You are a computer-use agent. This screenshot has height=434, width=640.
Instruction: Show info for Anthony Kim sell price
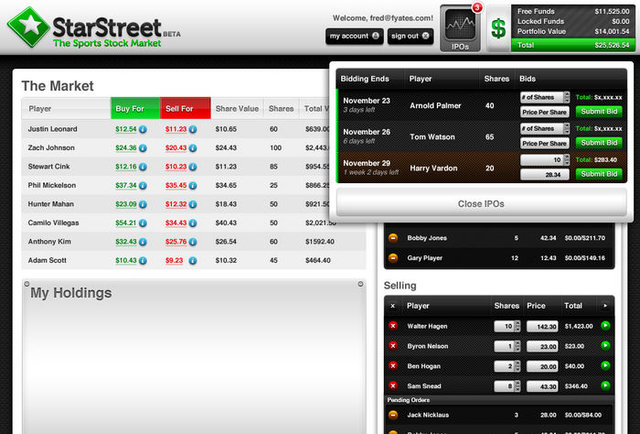[x=193, y=242]
